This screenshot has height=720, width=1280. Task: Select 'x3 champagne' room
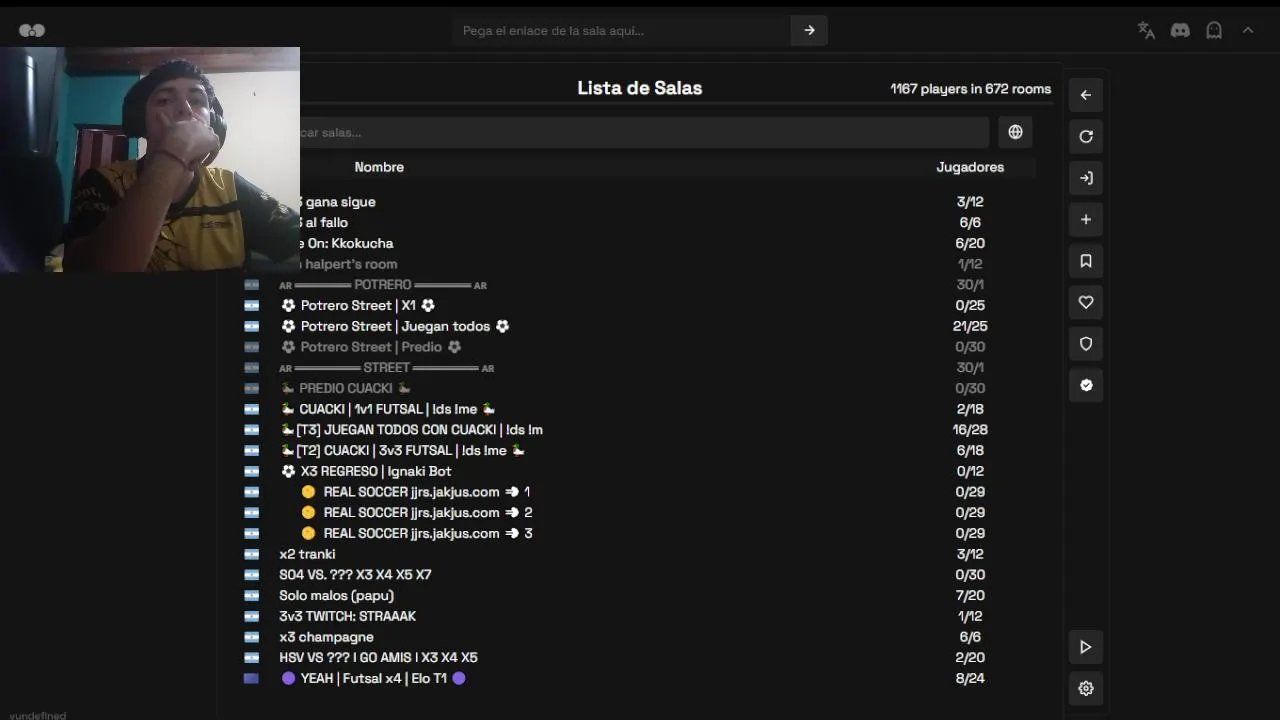[x=640, y=637]
